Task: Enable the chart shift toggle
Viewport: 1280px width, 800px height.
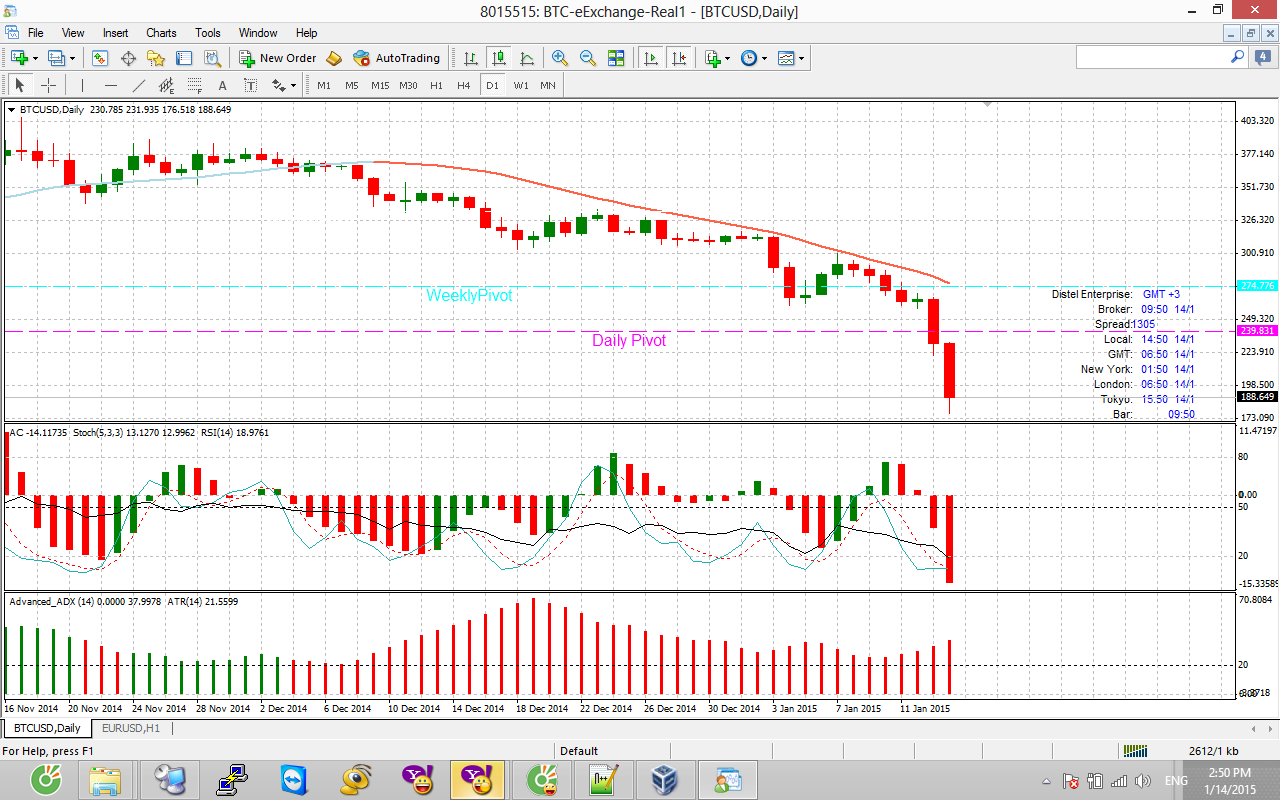Action: pos(680,58)
